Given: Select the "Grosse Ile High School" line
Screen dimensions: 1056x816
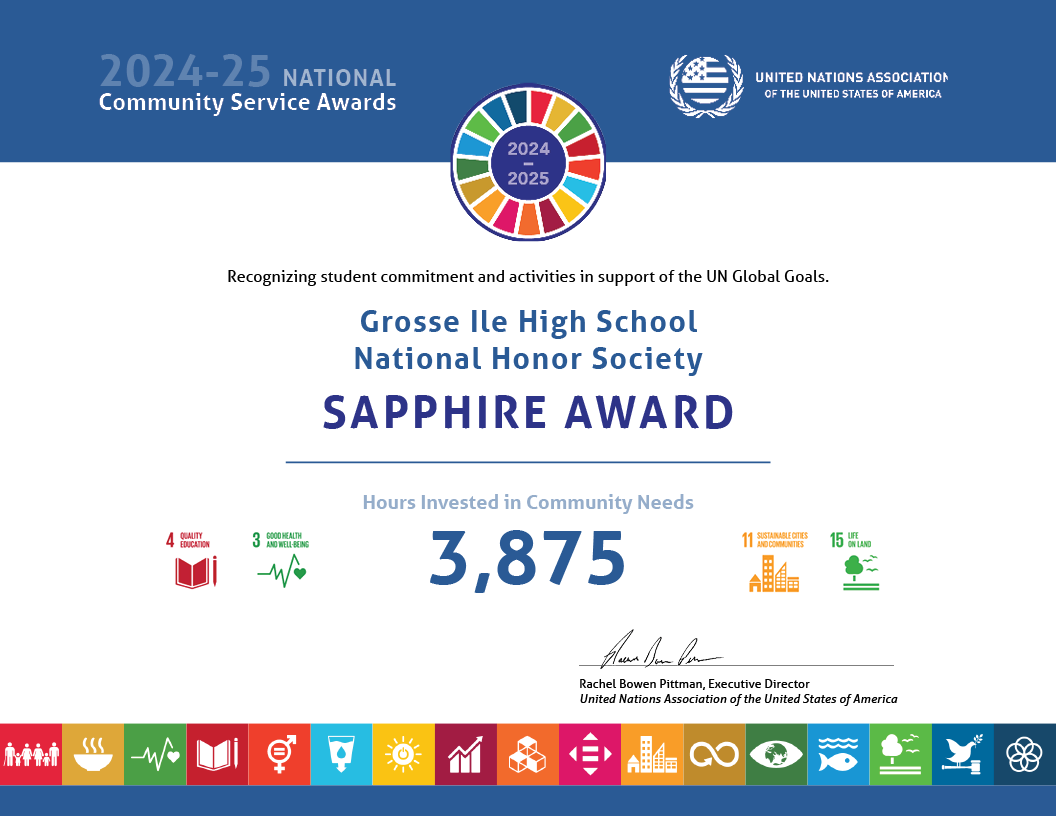Looking at the screenshot, I should tap(529, 322).
